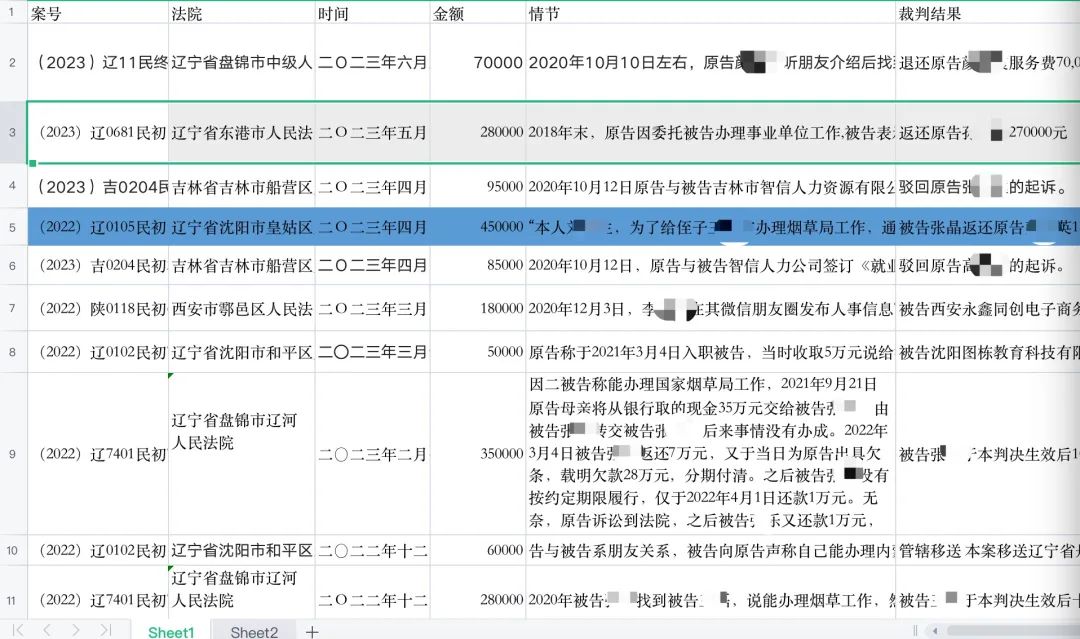Click the green fill handle below the selected row
1080x639 pixels.
32,163
